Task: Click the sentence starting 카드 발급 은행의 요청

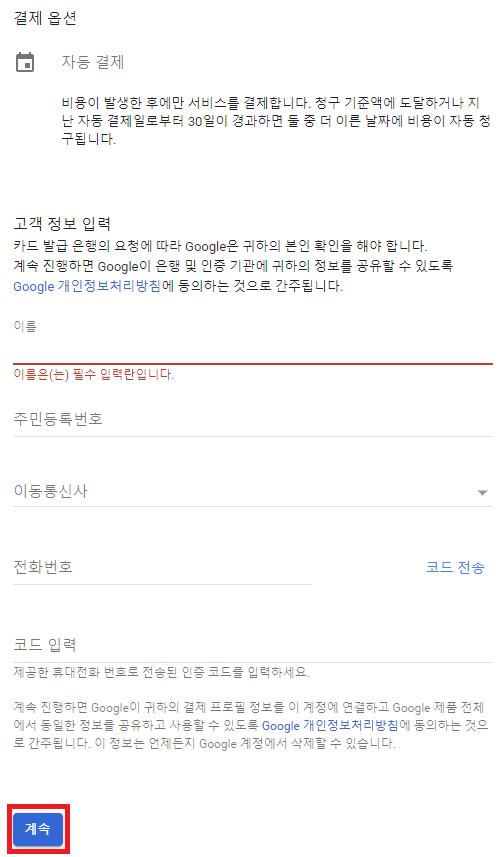Action: tap(220, 245)
